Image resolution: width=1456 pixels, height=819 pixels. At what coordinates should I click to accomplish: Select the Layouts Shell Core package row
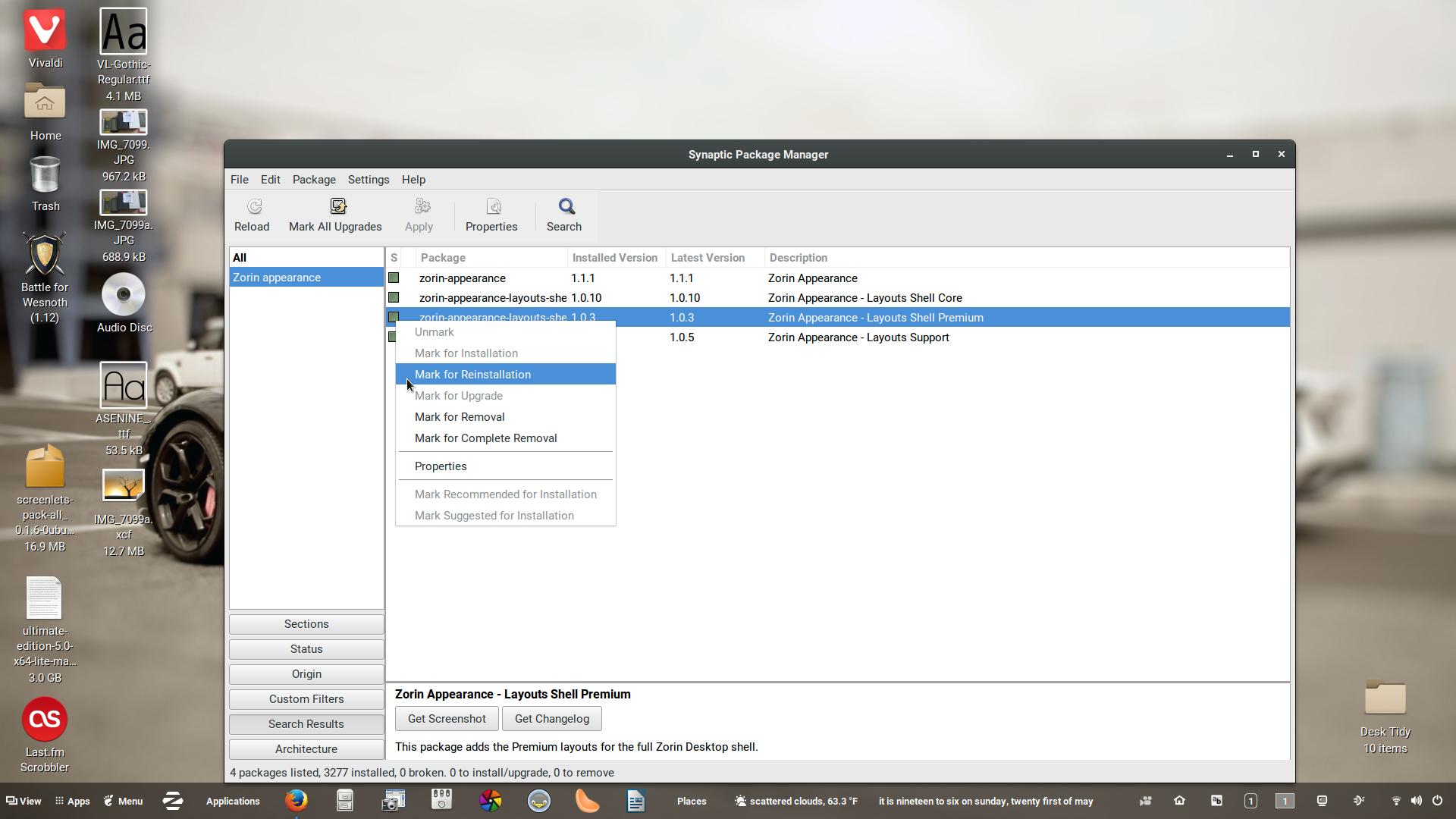(837, 298)
